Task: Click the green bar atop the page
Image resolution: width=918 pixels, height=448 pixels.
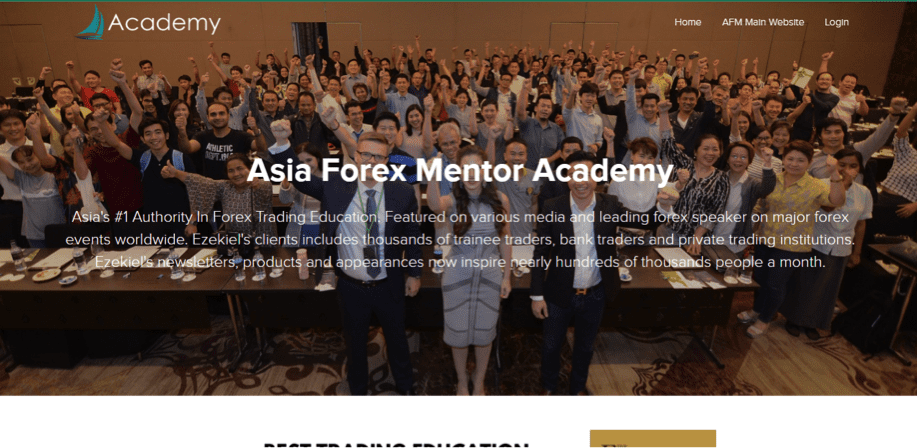Action: 459,1
